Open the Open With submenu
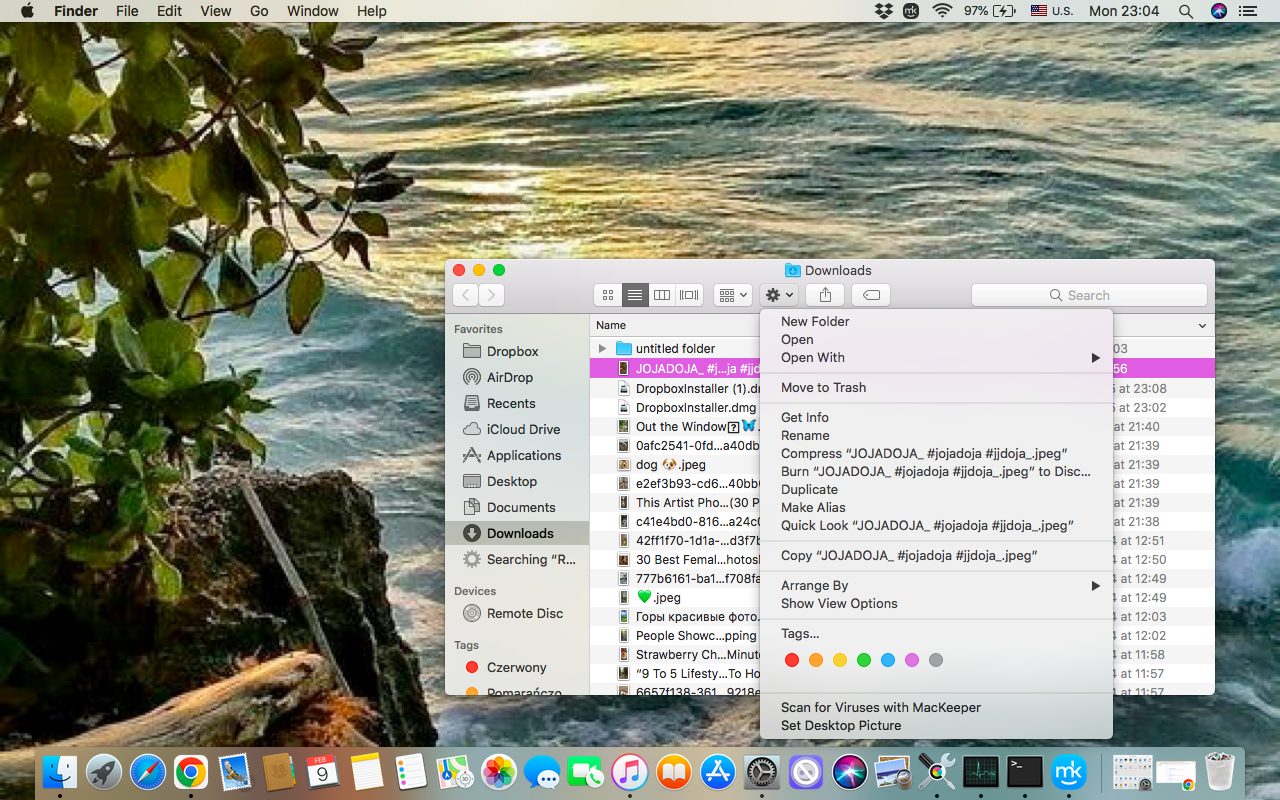The image size is (1280, 800). 812,357
